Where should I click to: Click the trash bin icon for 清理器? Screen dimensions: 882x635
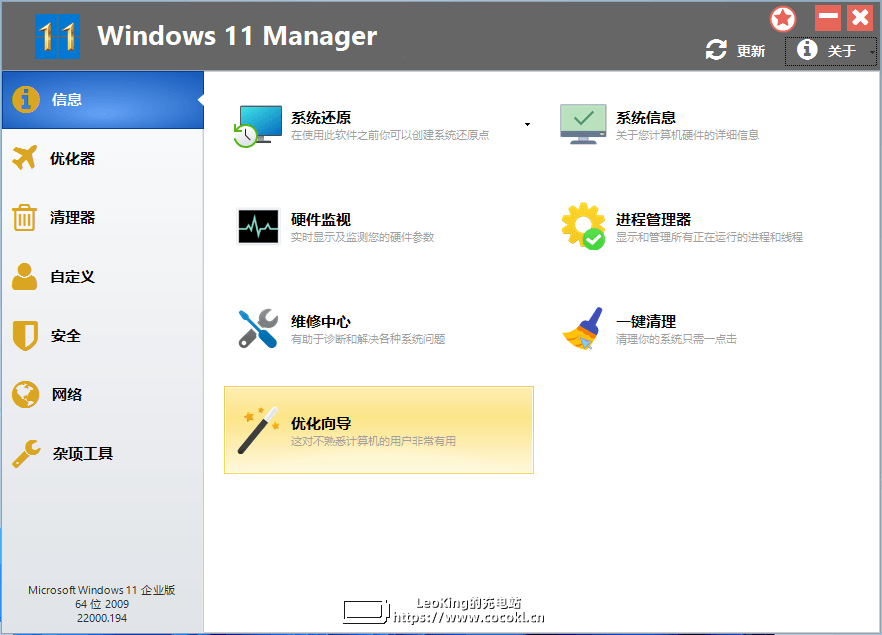(x=24, y=218)
